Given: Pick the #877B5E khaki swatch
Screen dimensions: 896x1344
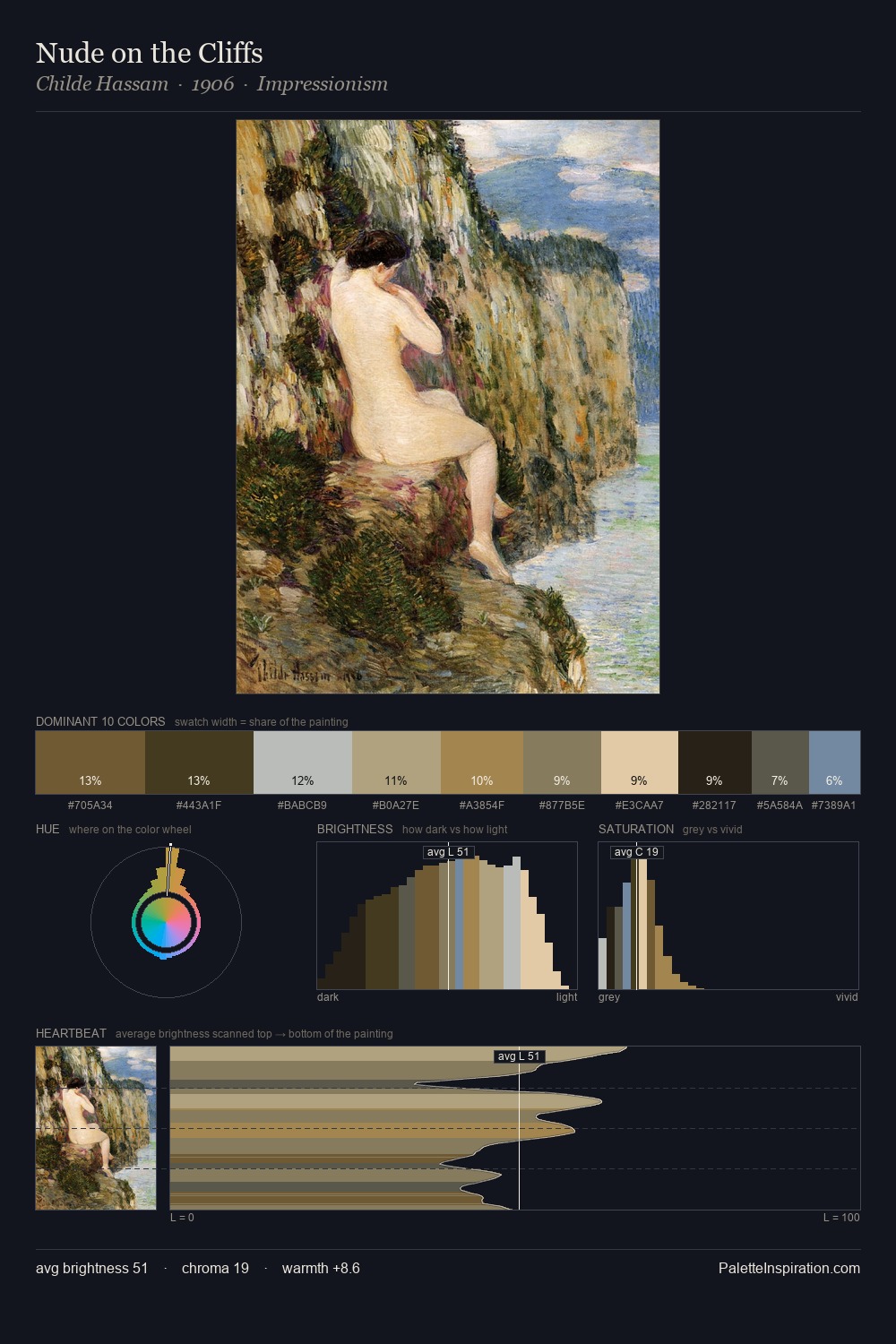Looking at the screenshot, I should tap(562, 762).
